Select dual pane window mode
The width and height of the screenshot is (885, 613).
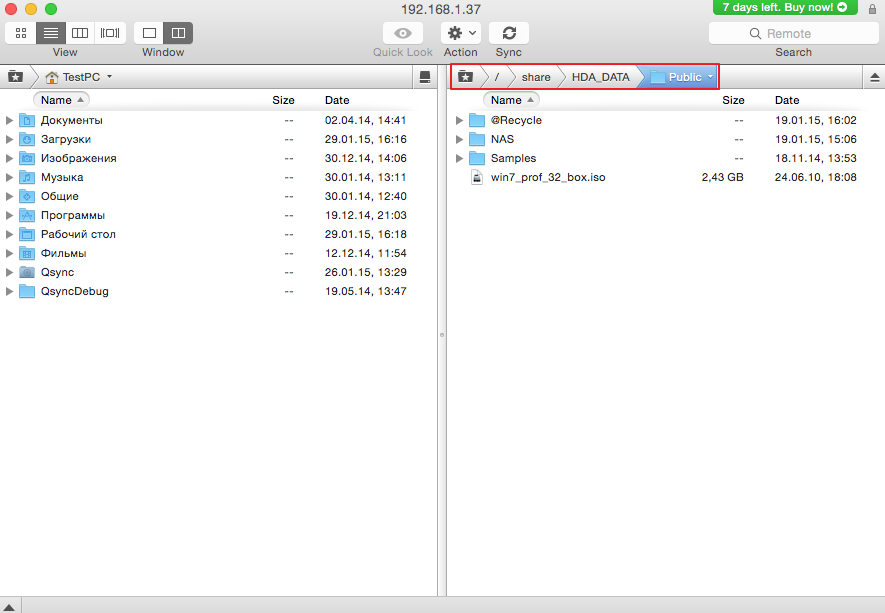[x=178, y=33]
